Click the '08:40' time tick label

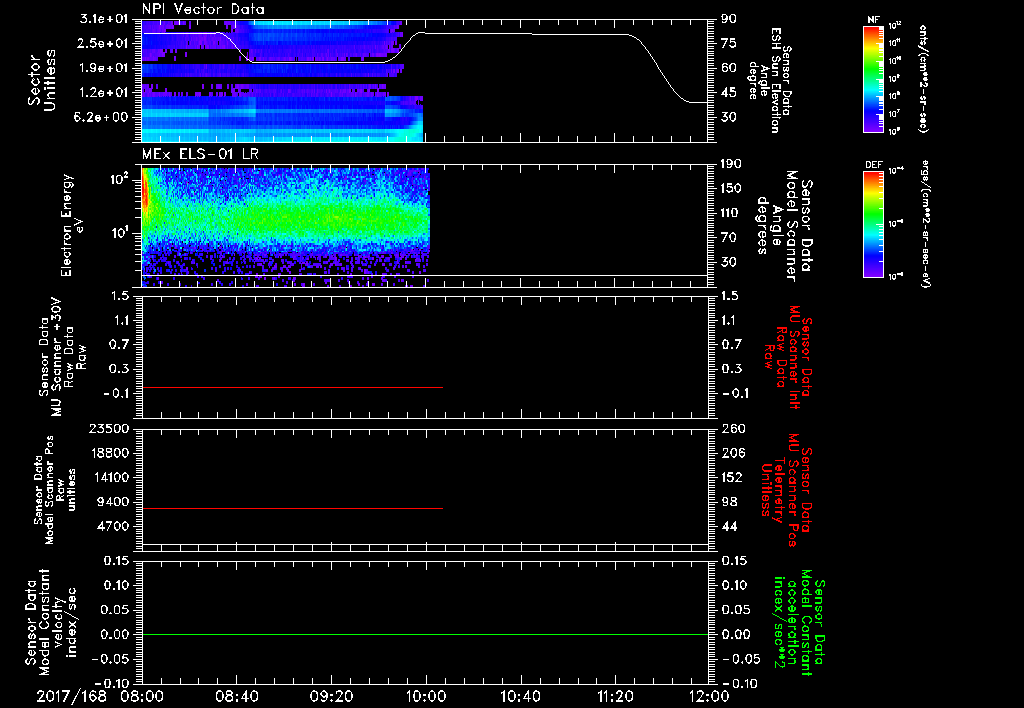237,696
